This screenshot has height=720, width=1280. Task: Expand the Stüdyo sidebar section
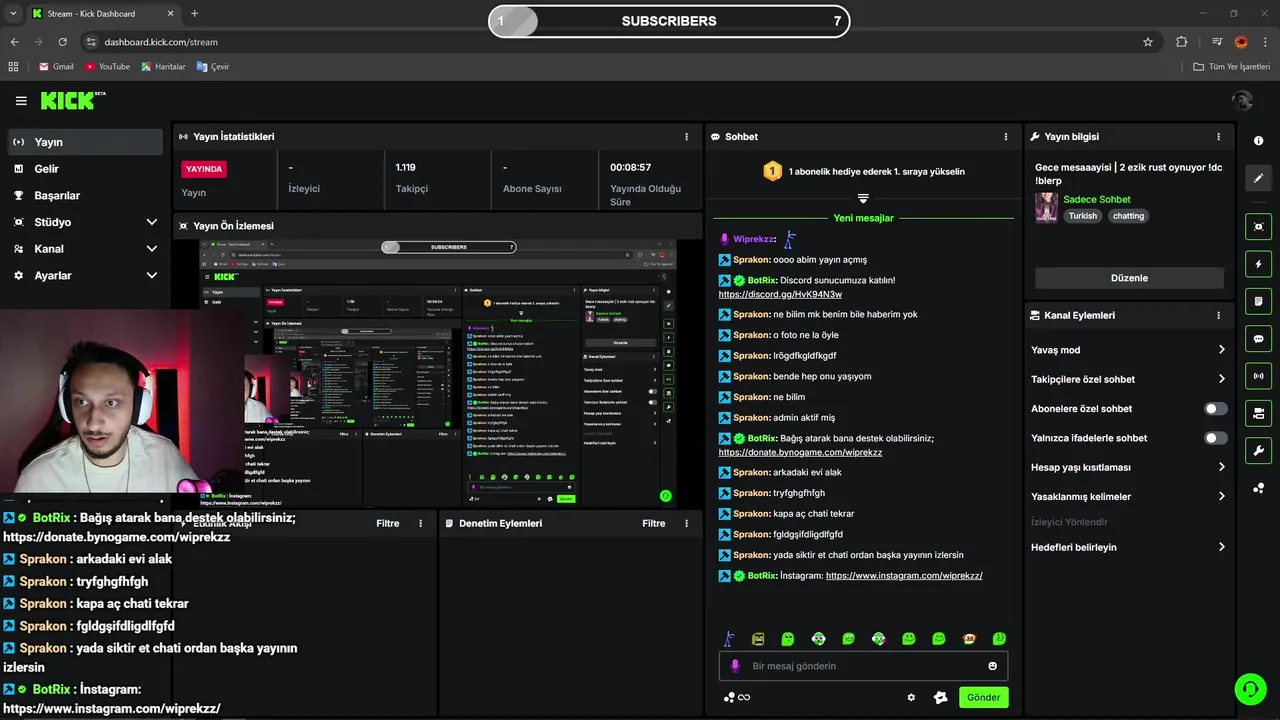pos(152,222)
